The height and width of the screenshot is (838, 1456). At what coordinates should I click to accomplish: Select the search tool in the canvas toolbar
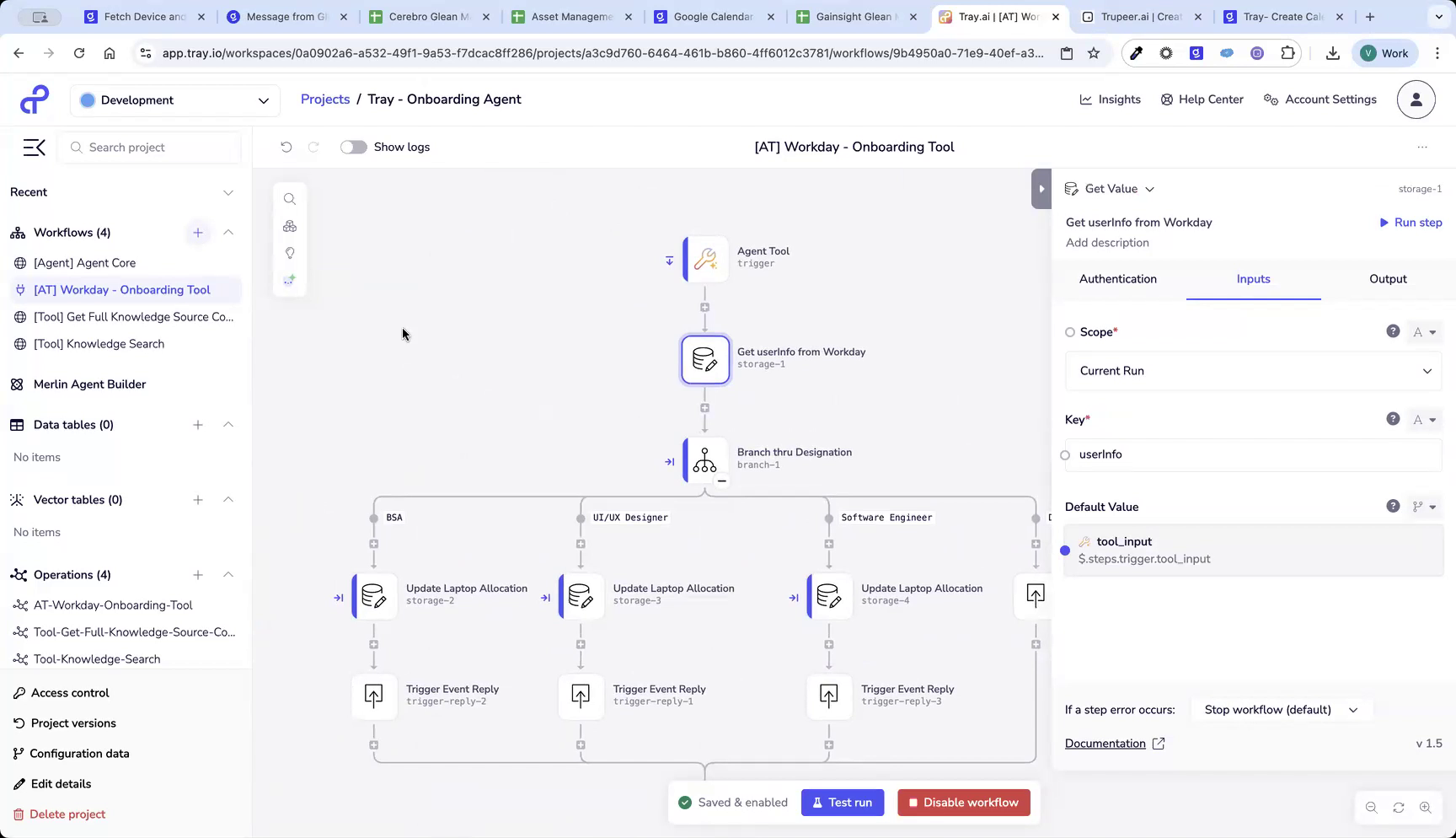290,199
